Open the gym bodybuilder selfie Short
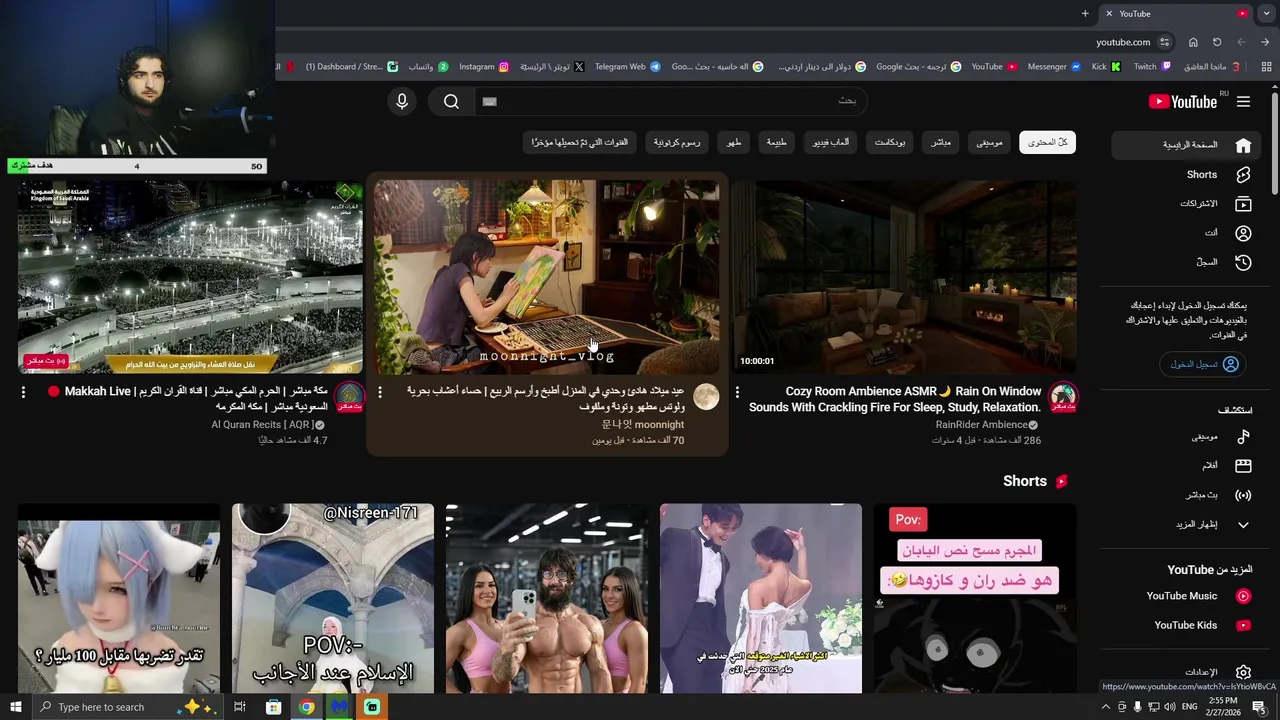The height and width of the screenshot is (720, 1280). point(547,598)
